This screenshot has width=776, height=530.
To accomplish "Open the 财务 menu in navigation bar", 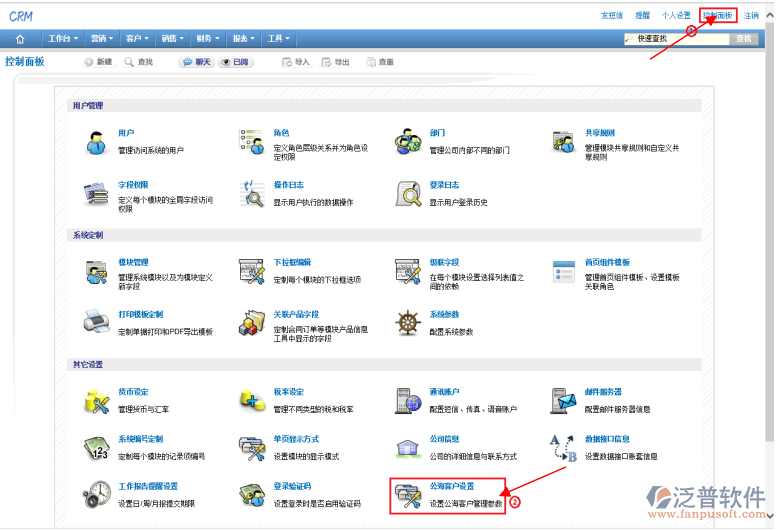I will 208,39.
